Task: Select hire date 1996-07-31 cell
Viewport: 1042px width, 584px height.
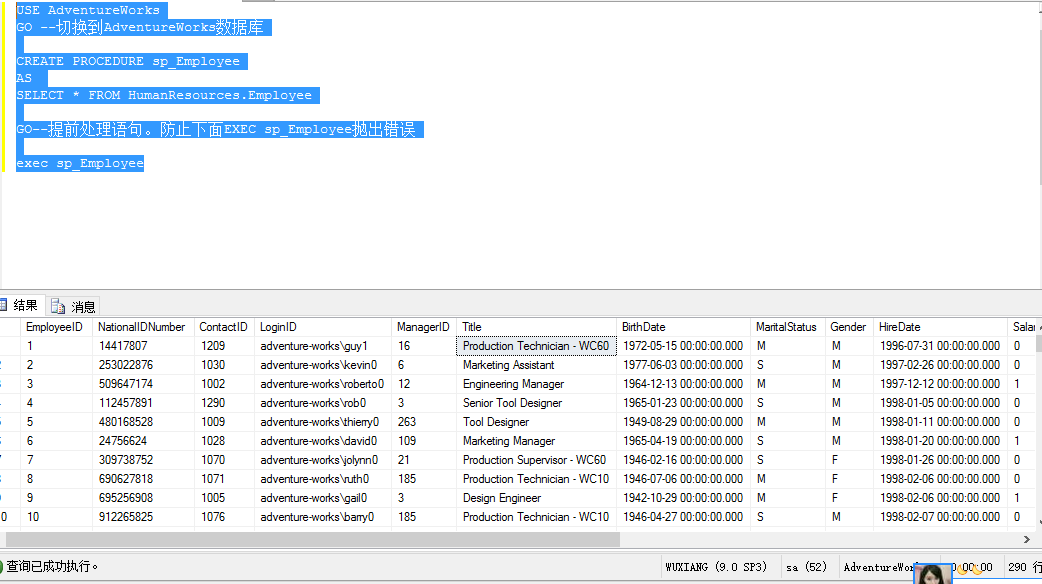Action: click(941, 346)
